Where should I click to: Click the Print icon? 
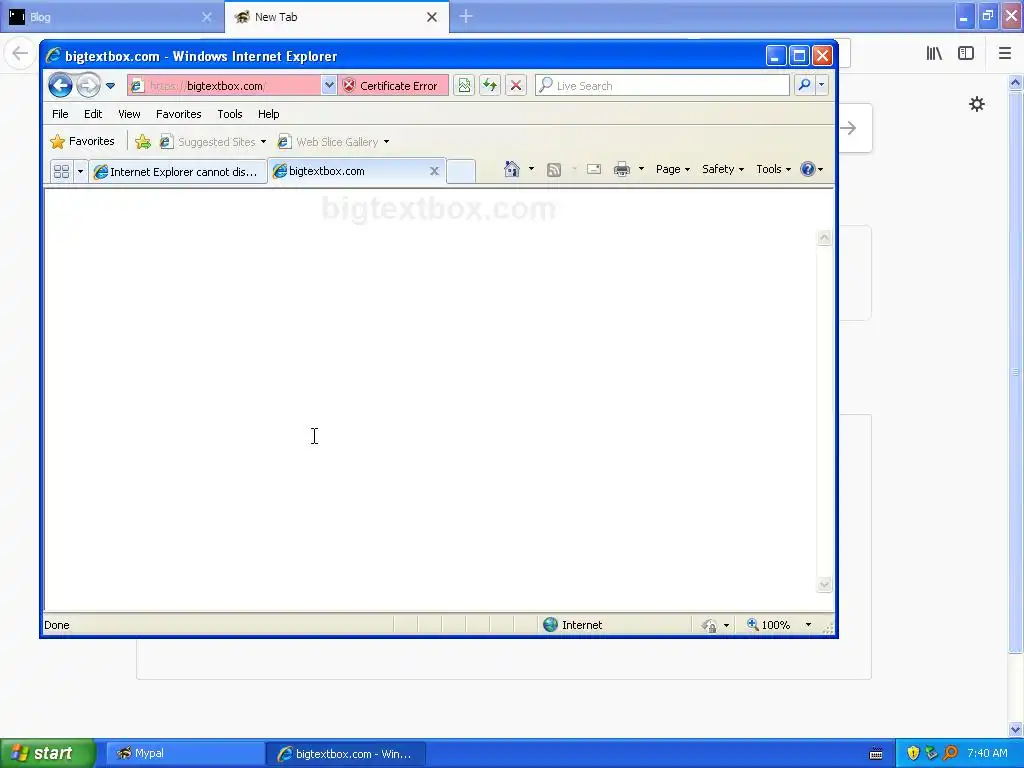coord(622,169)
